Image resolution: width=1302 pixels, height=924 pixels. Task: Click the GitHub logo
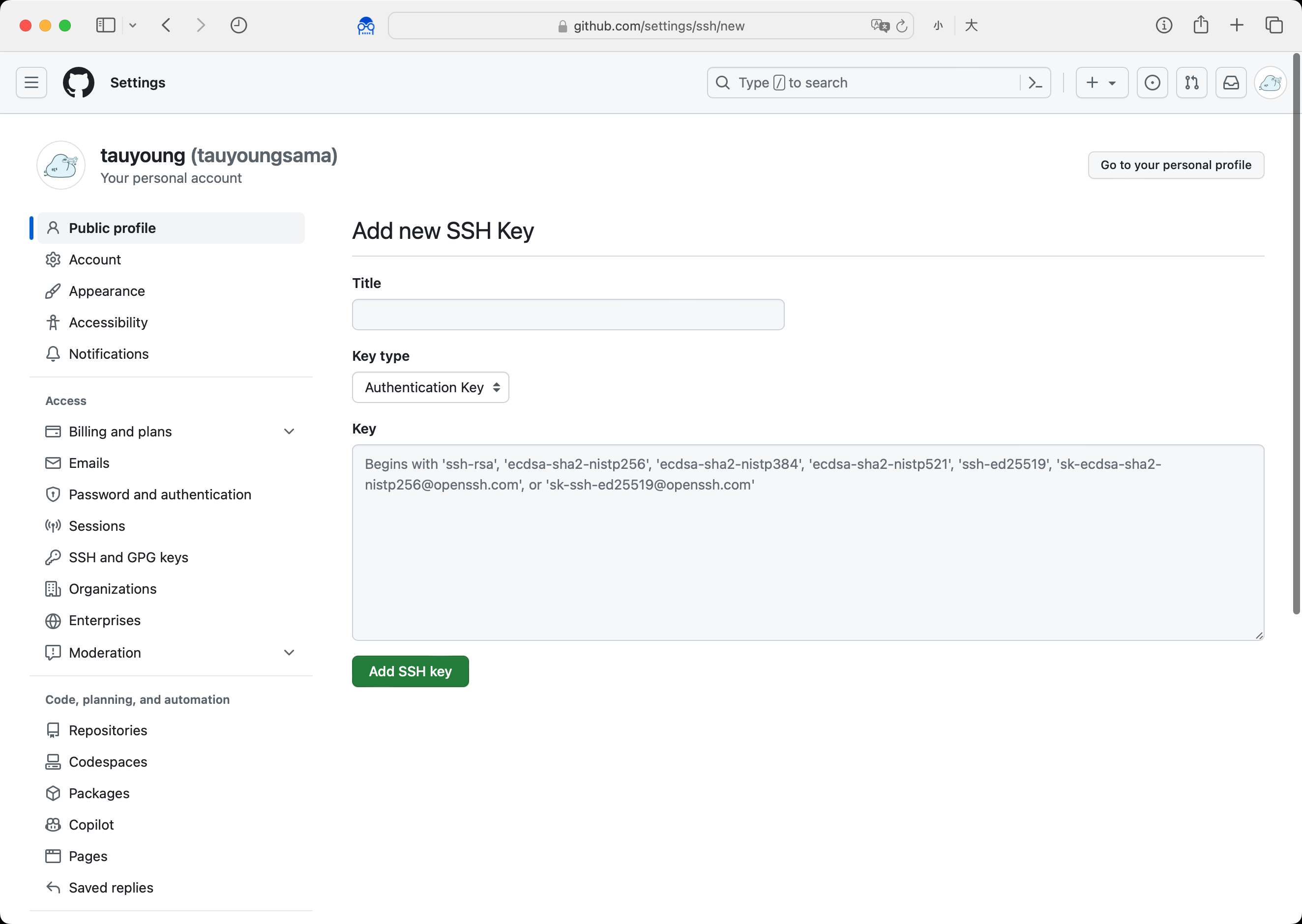(79, 83)
